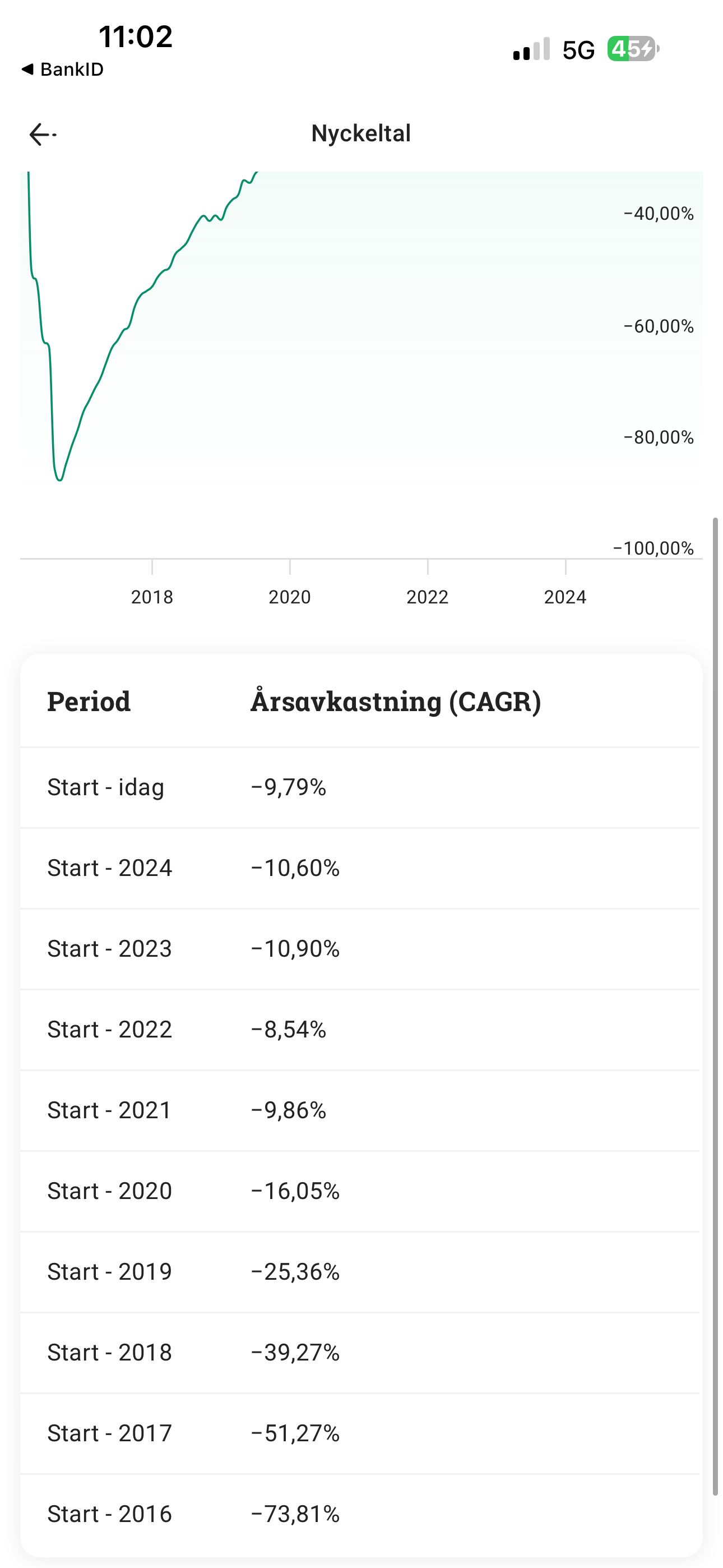
Task: Click the 2024 axis marker on chart
Action: (x=565, y=597)
